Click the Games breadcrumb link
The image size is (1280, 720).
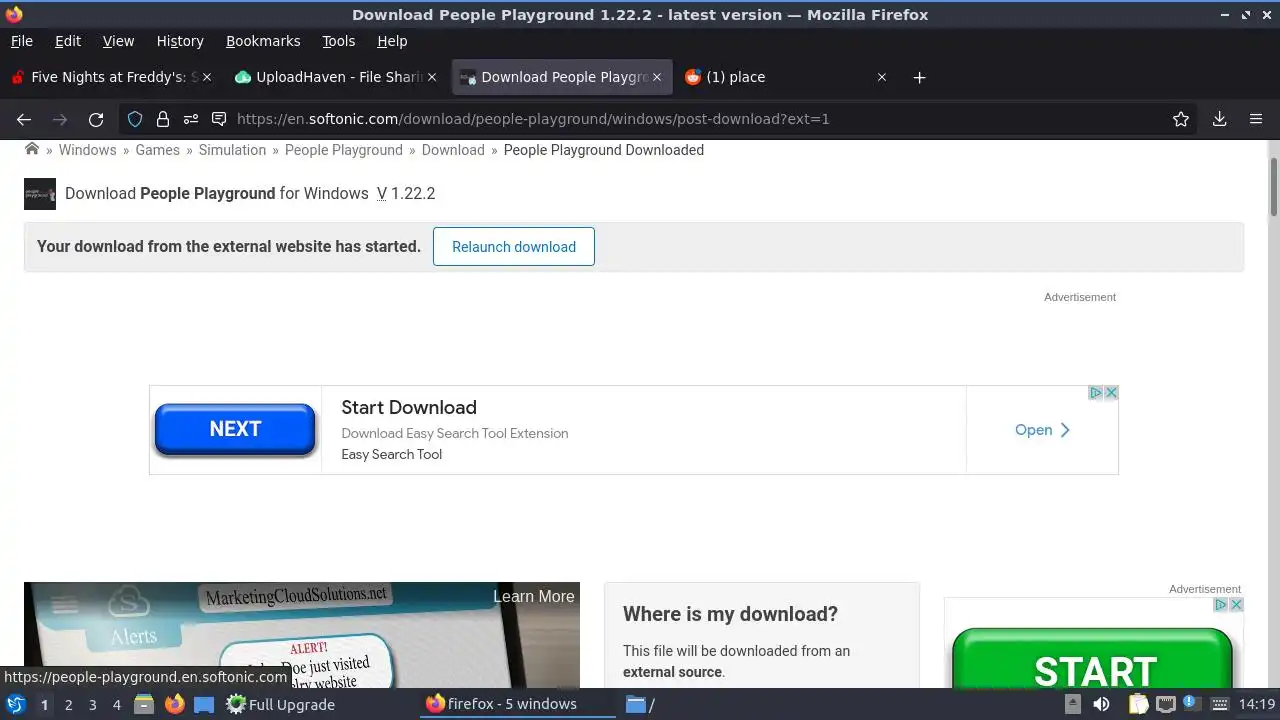158,150
